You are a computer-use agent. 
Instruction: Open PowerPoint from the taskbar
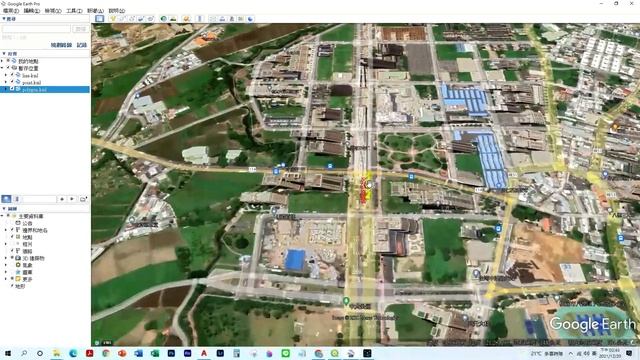(x=122, y=353)
